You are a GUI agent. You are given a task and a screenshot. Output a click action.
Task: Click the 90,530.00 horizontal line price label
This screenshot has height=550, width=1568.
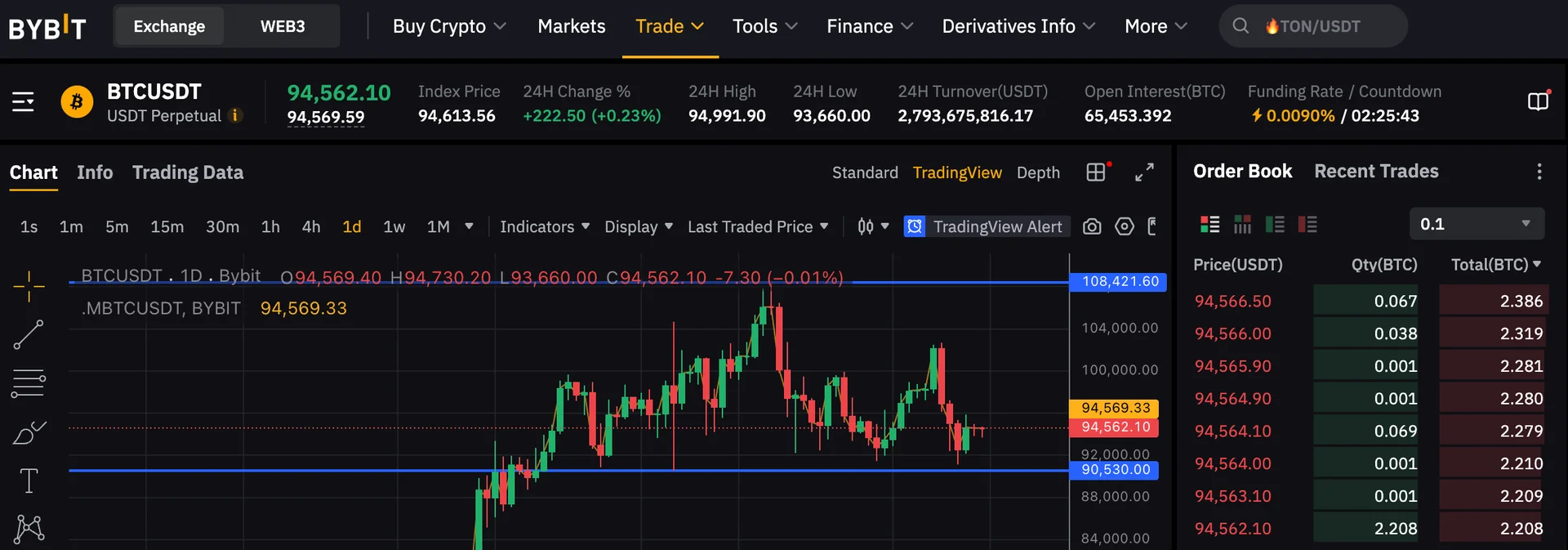[x=1116, y=470]
